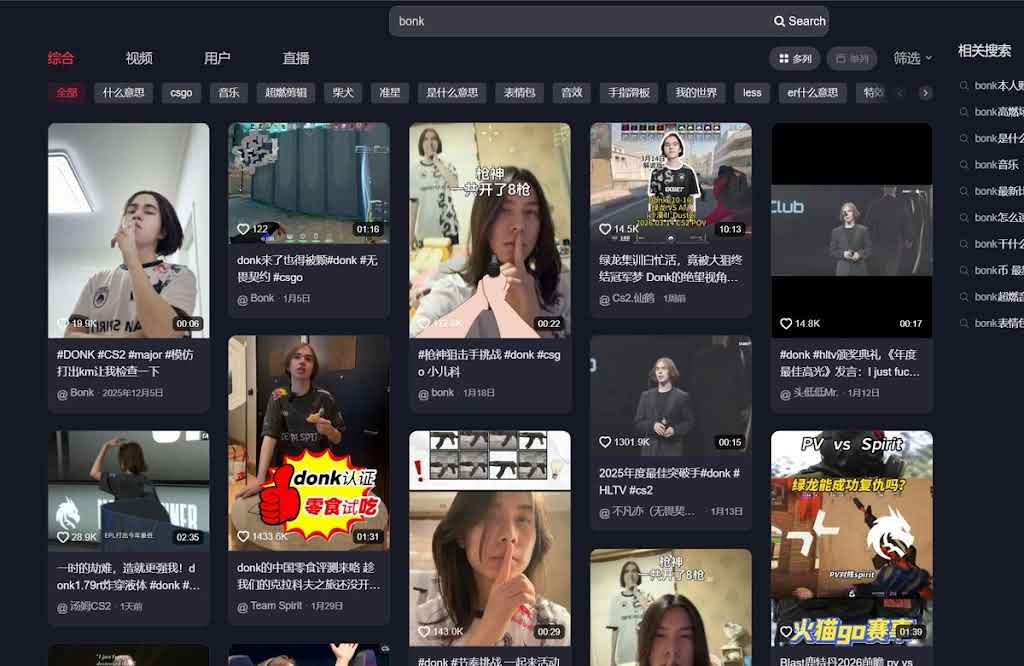Select the 全部 filter chip
The image size is (1024, 666).
tap(67, 93)
